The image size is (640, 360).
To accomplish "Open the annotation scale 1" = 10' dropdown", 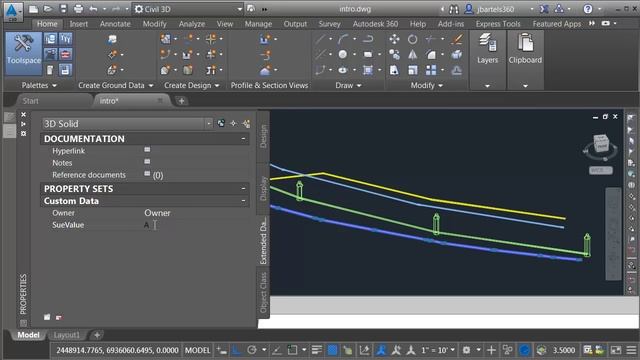I will pyautogui.click(x=438, y=350).
